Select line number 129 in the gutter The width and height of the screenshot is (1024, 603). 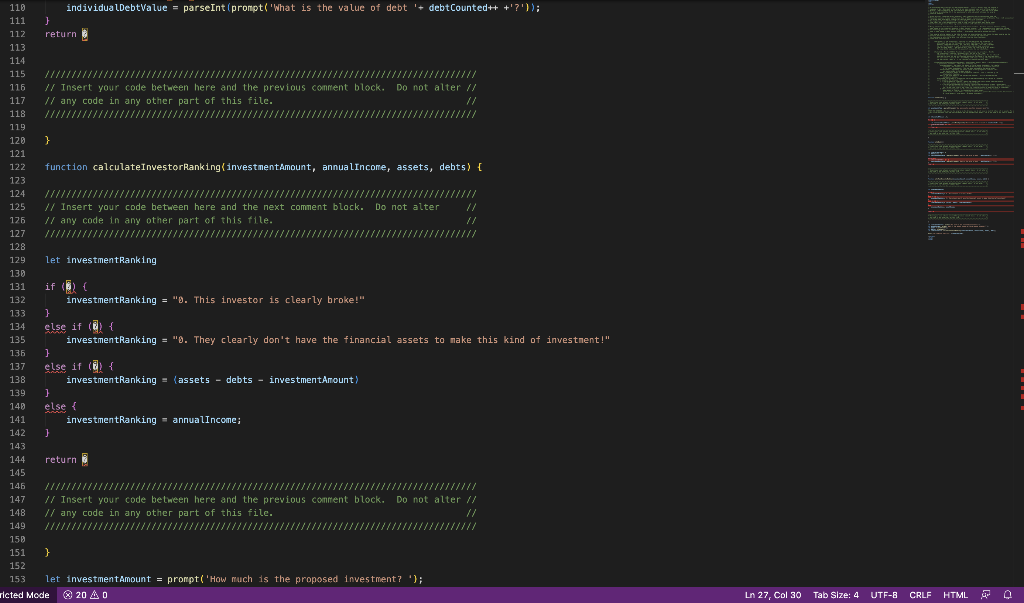tap(18, 260)
